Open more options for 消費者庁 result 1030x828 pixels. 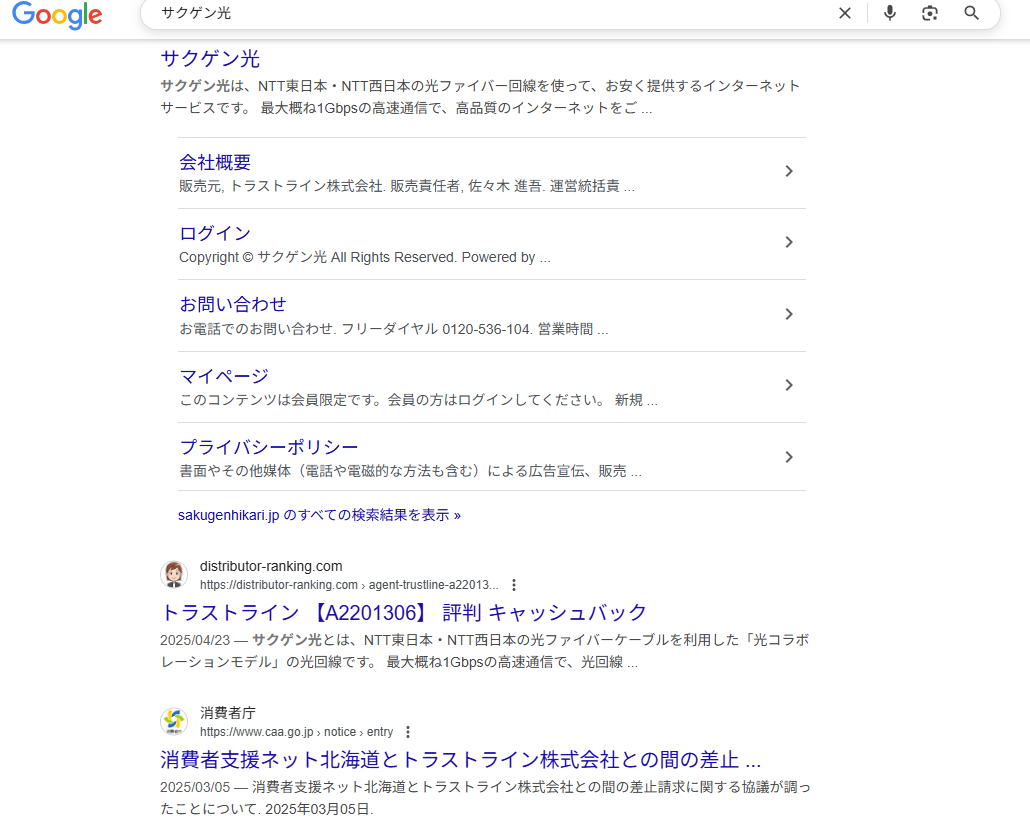point(408,732)
